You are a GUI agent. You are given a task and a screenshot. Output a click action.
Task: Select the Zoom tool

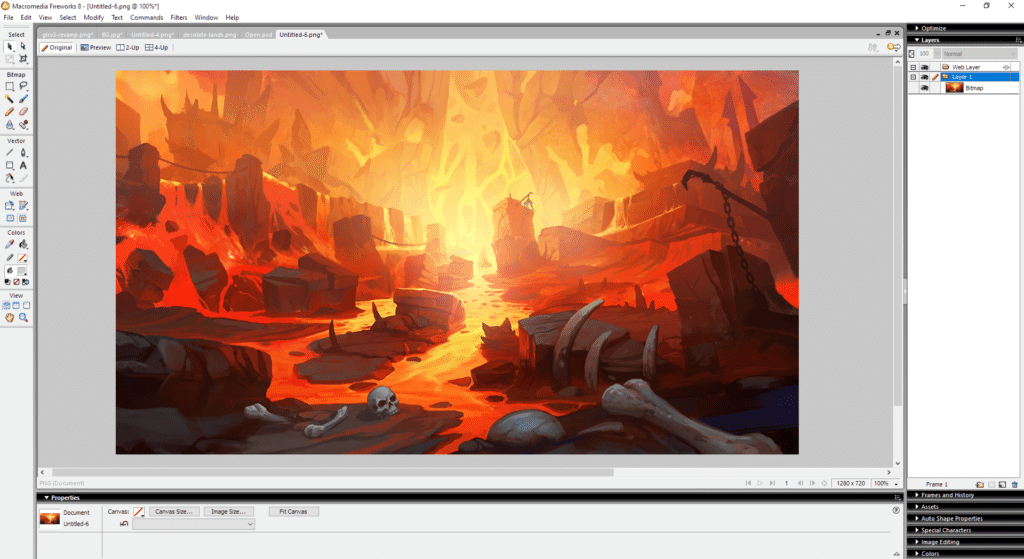tap(23, 317)
